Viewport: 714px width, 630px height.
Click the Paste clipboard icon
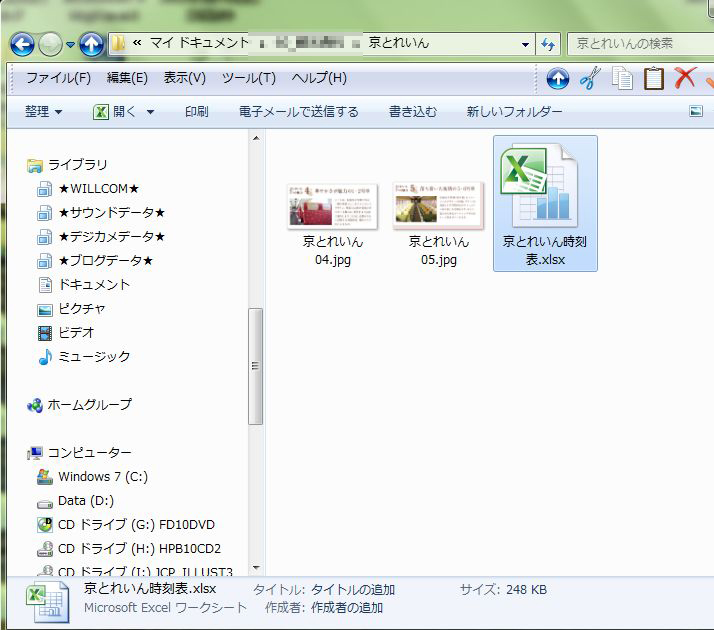653,78
